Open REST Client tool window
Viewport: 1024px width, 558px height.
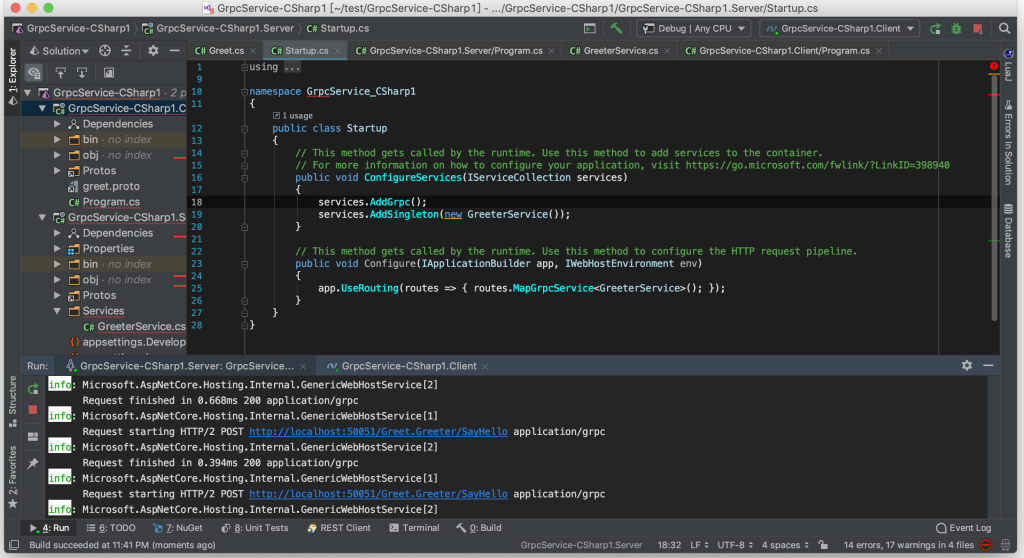tap(339, 528)
